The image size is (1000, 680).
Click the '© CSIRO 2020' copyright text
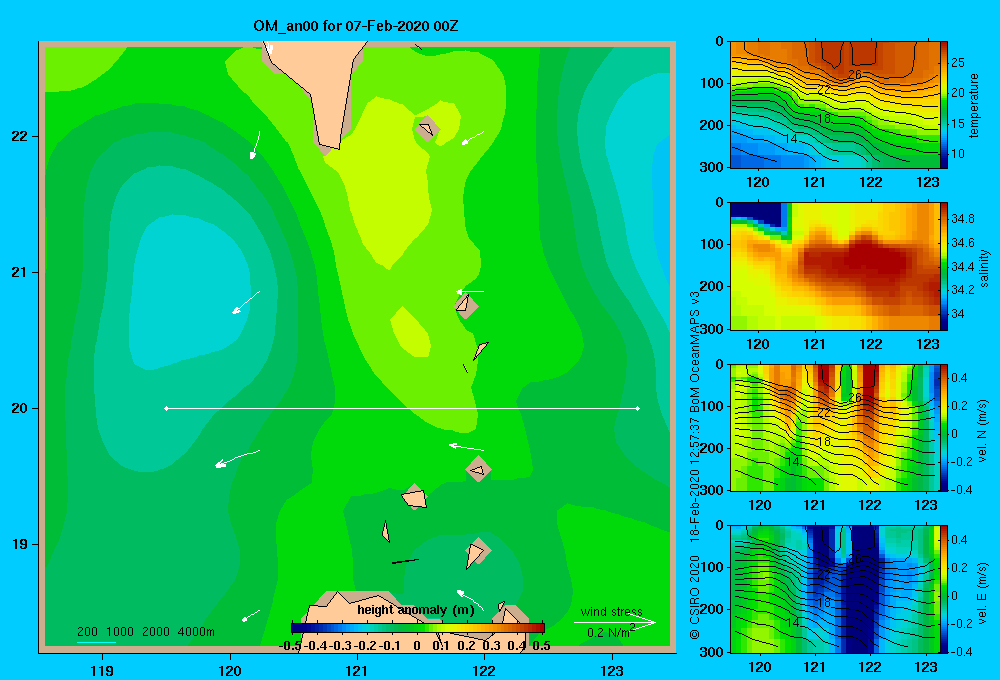coord(695,597)
